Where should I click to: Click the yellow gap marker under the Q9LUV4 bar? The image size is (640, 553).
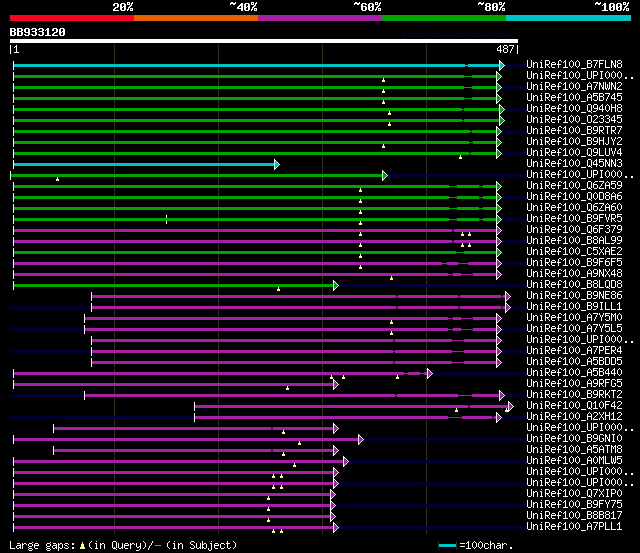click(x=460, y=157)
